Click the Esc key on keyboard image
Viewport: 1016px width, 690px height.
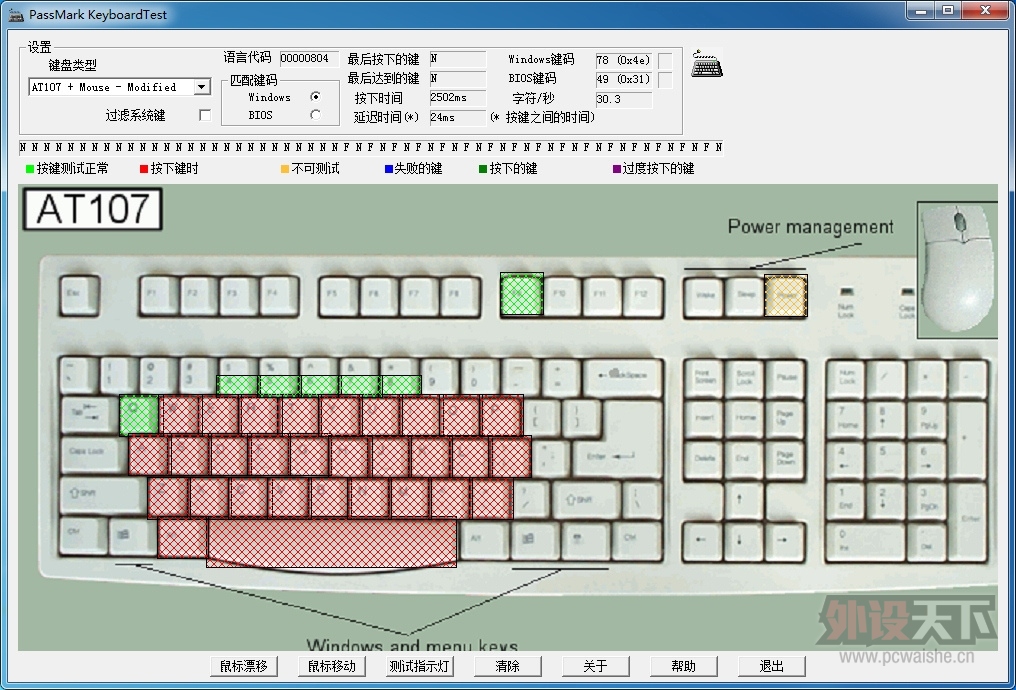click(78, 295)
